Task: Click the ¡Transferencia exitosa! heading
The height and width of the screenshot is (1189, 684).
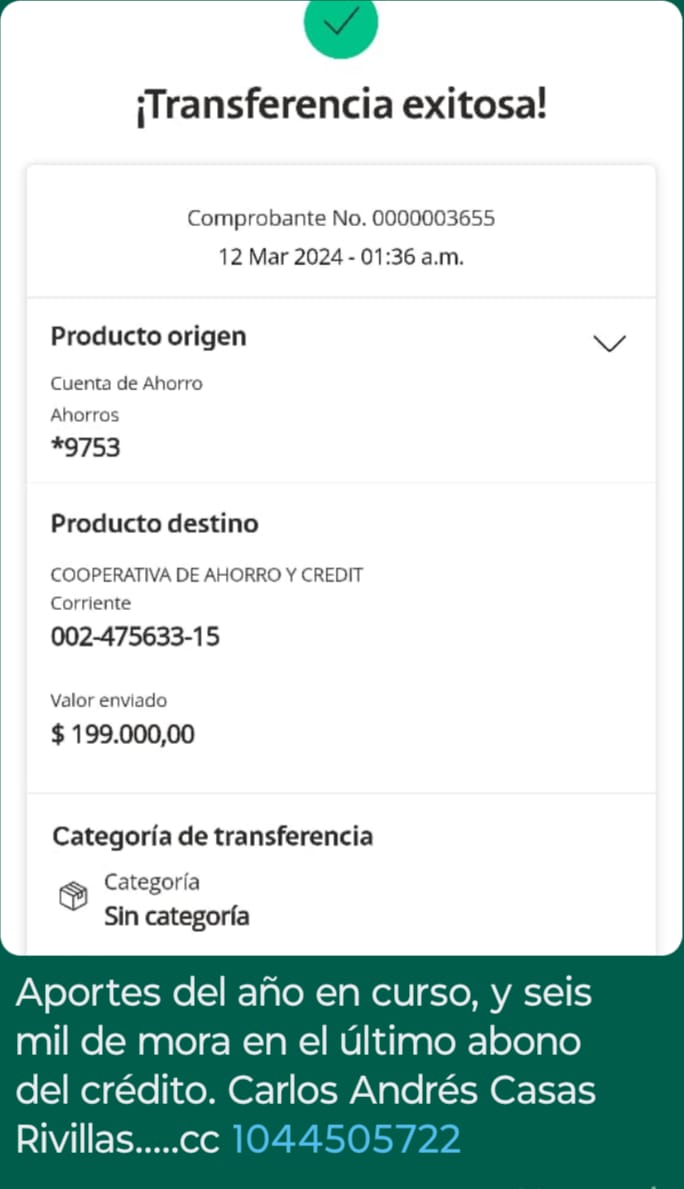Action: tap(341, 106)
